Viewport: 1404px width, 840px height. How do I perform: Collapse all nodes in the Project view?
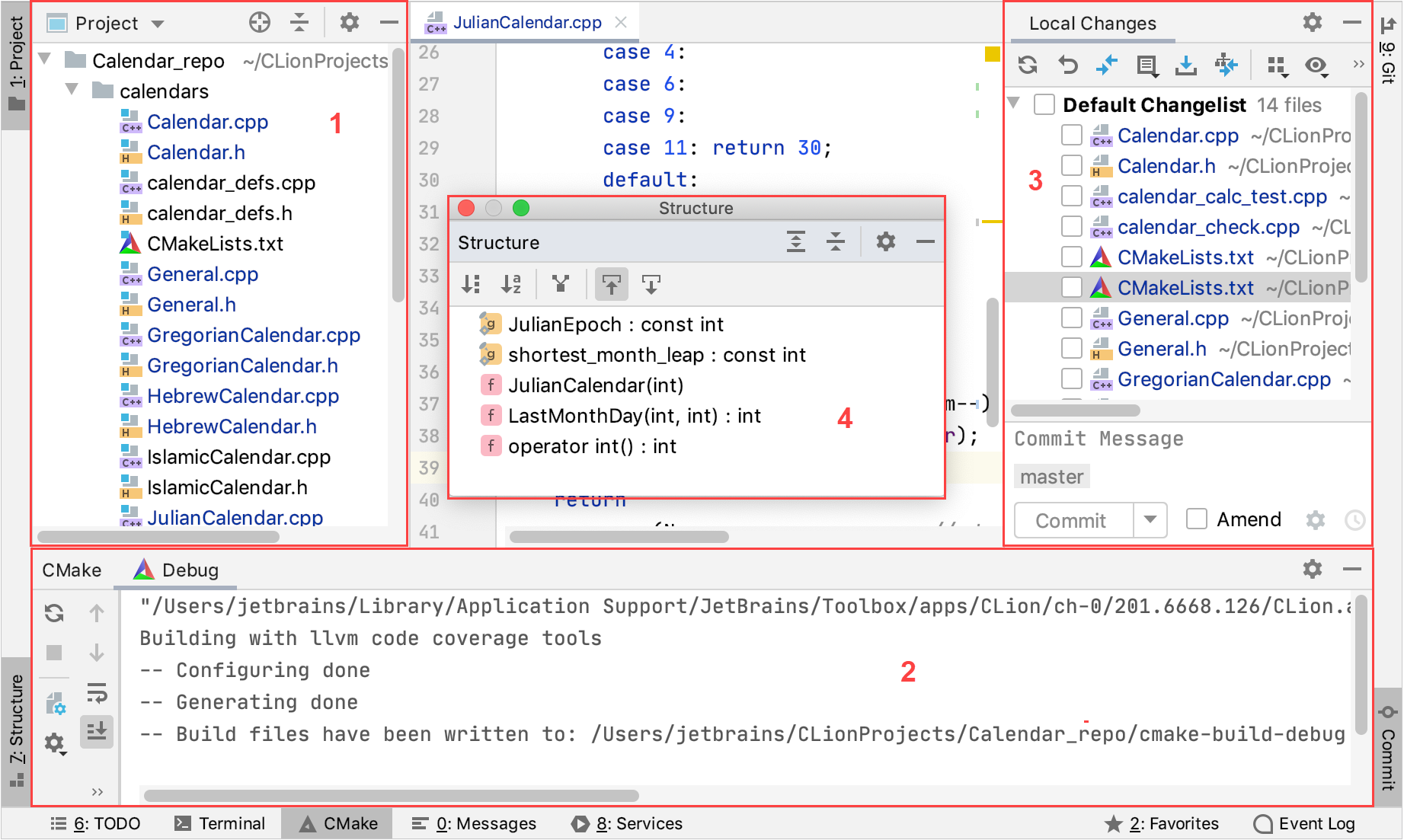(299, 22)
